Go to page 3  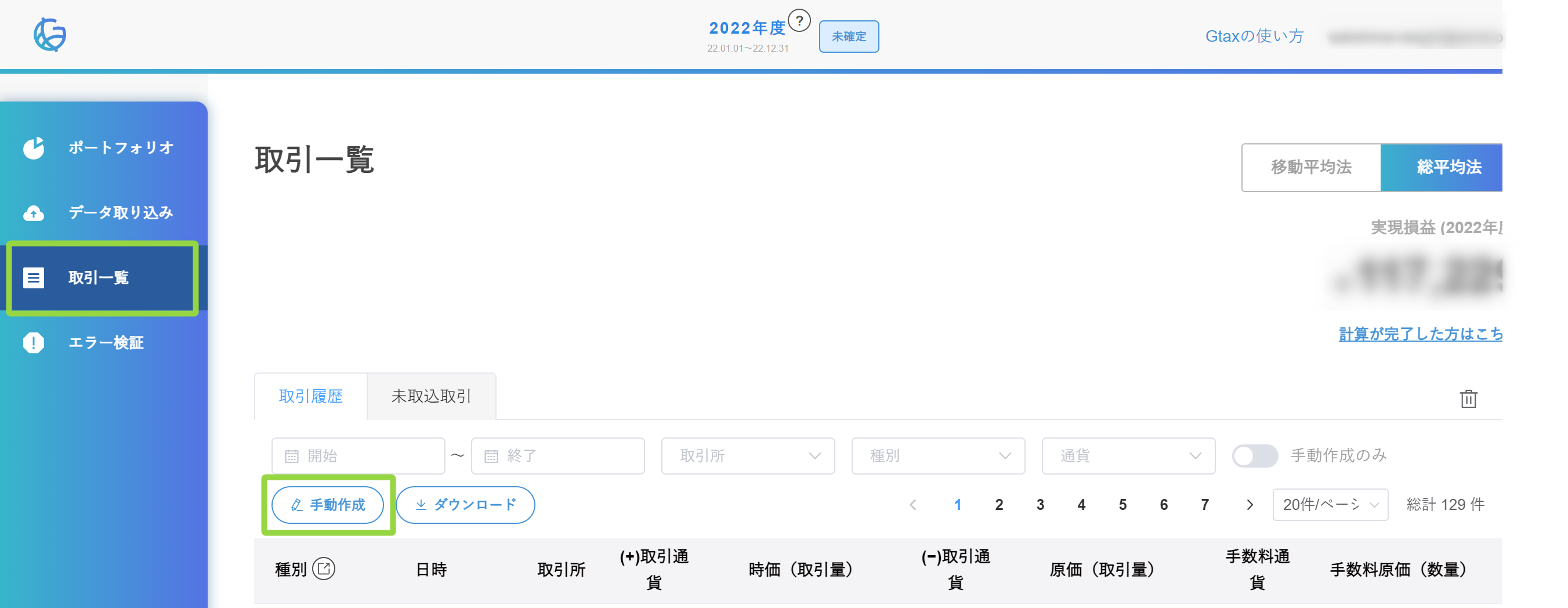(1040, 505)
